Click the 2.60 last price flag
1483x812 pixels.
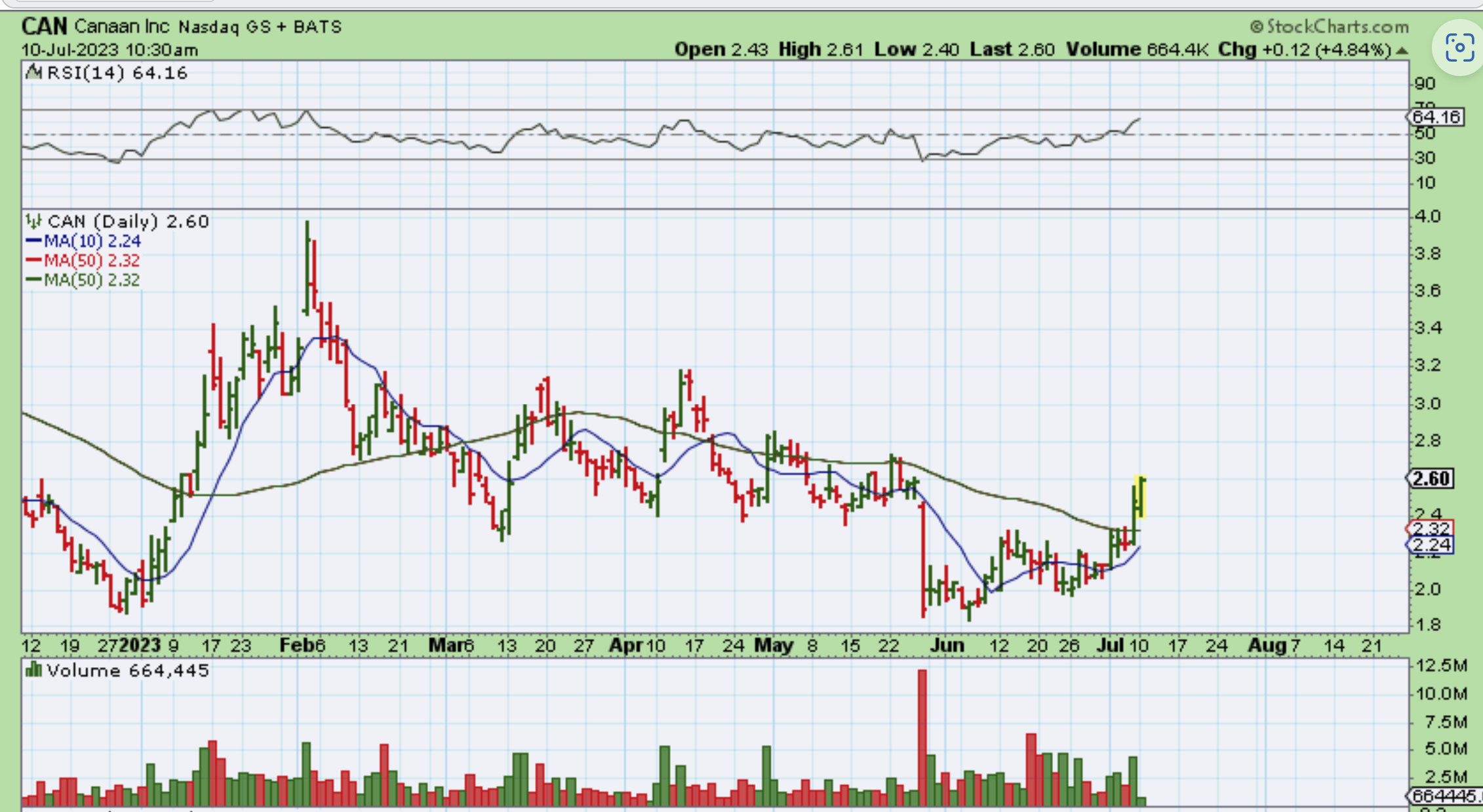tap(1431, 478)
